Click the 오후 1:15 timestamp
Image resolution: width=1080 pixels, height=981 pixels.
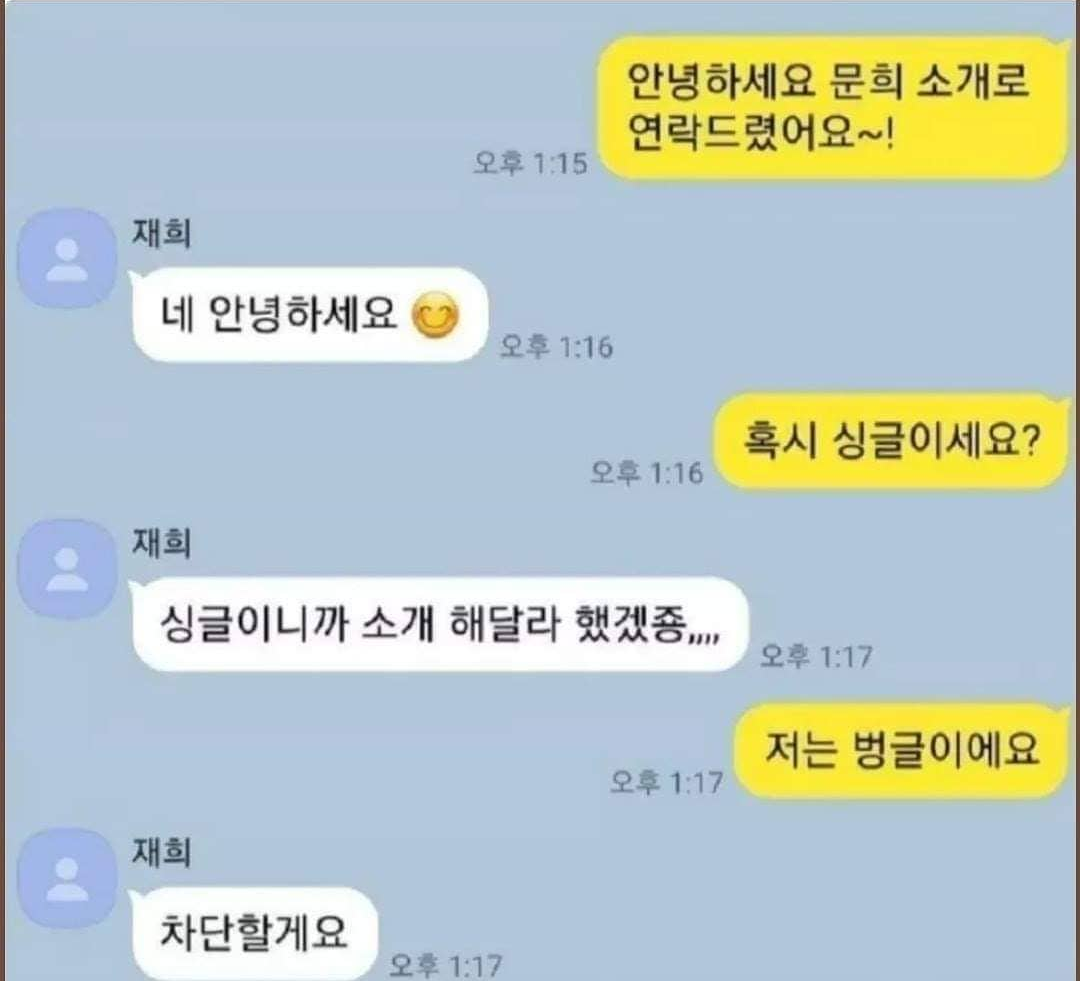pos(530,163)
